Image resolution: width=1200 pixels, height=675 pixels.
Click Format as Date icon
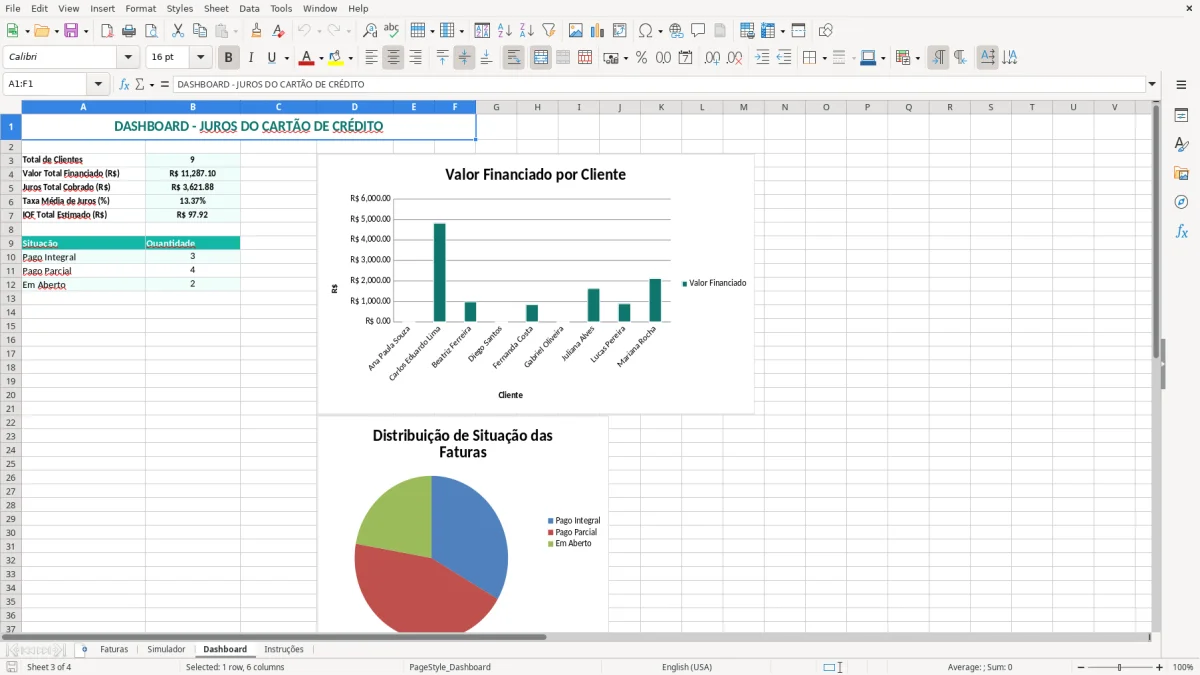[x=685, y=58]
